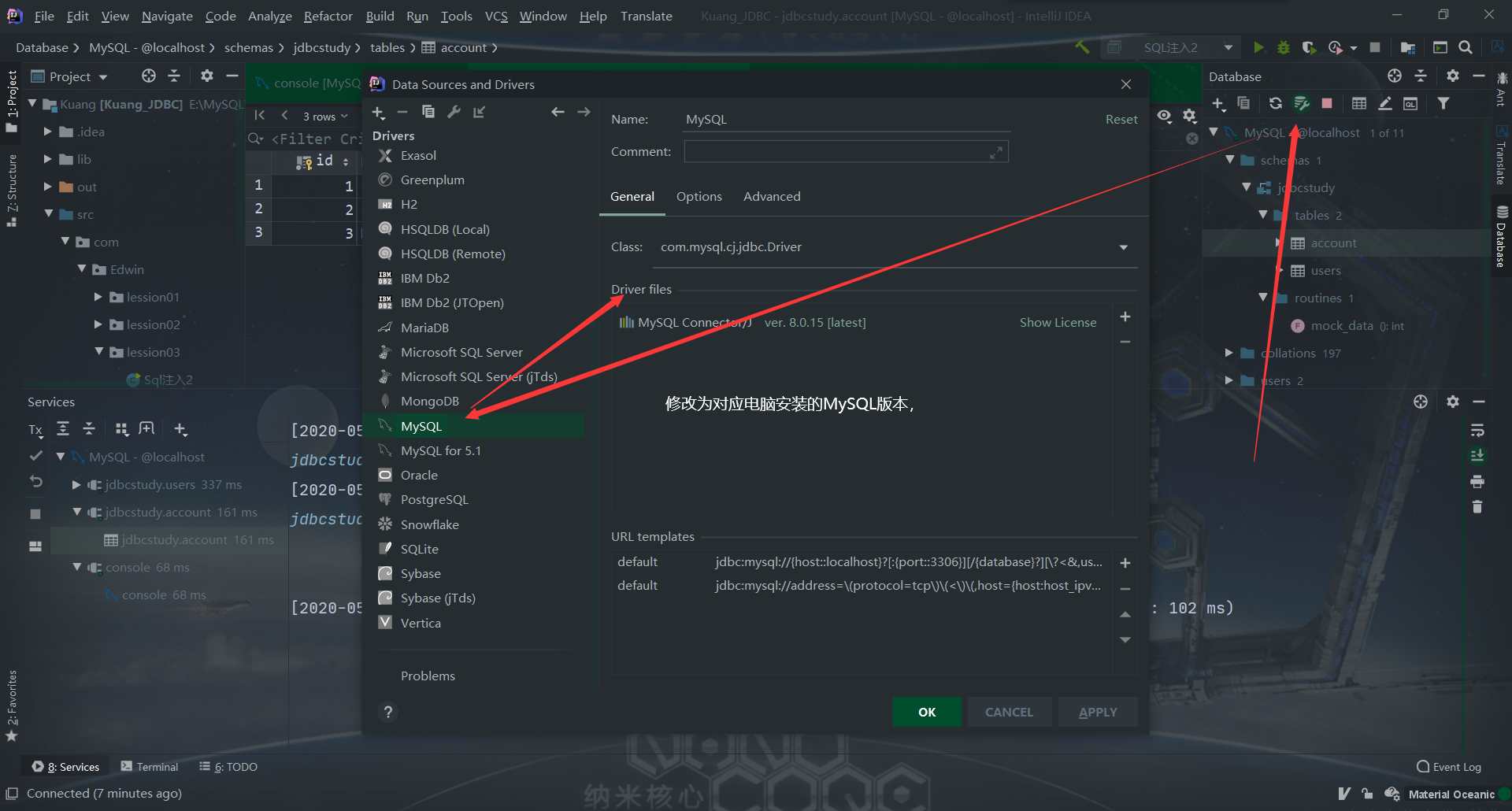This screenshot has height=811, width=1512.
Task: Select MySQL for 5.1 driver
Action: pos(440,450)
